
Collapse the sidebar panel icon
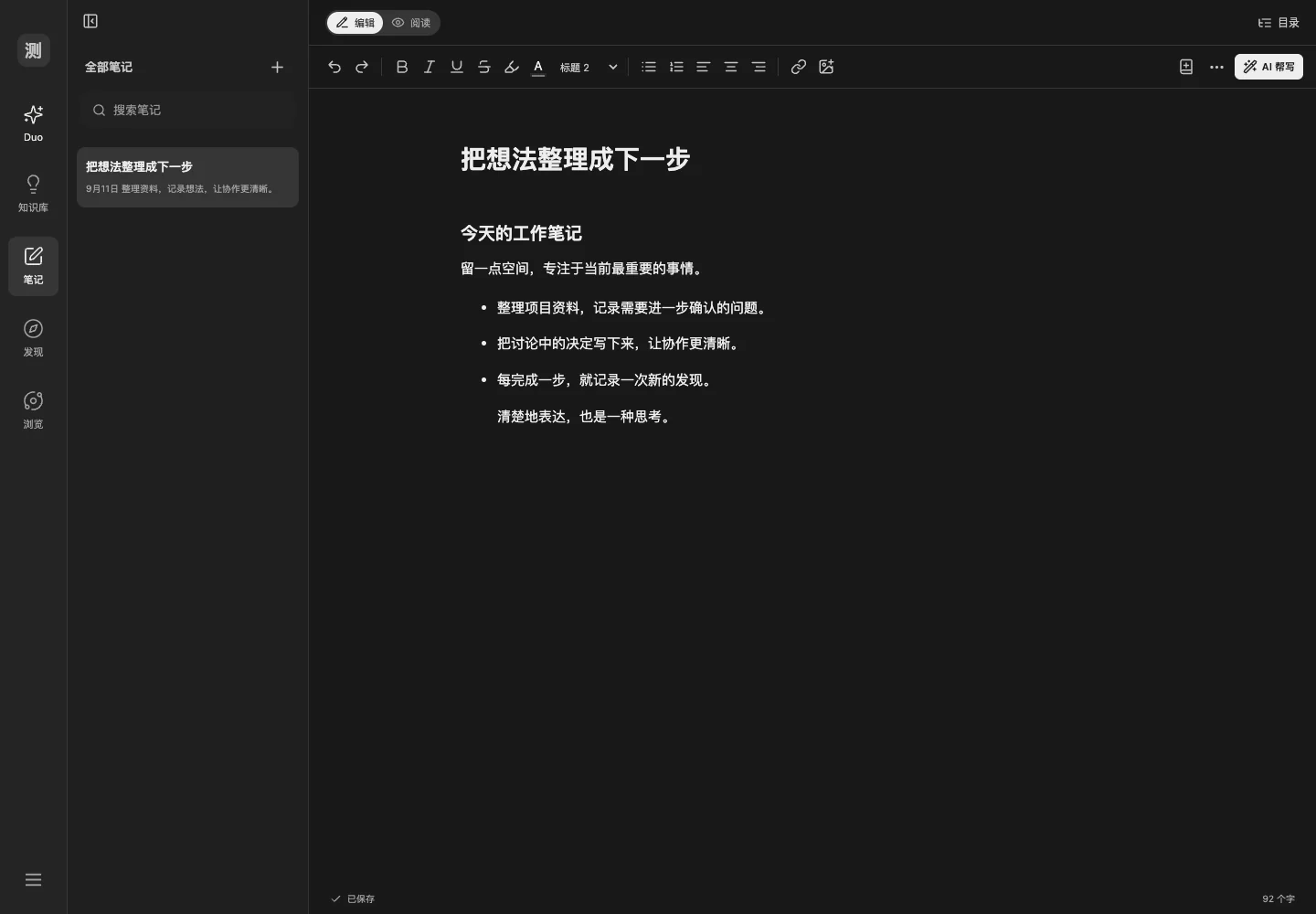(x=90, y=21)
